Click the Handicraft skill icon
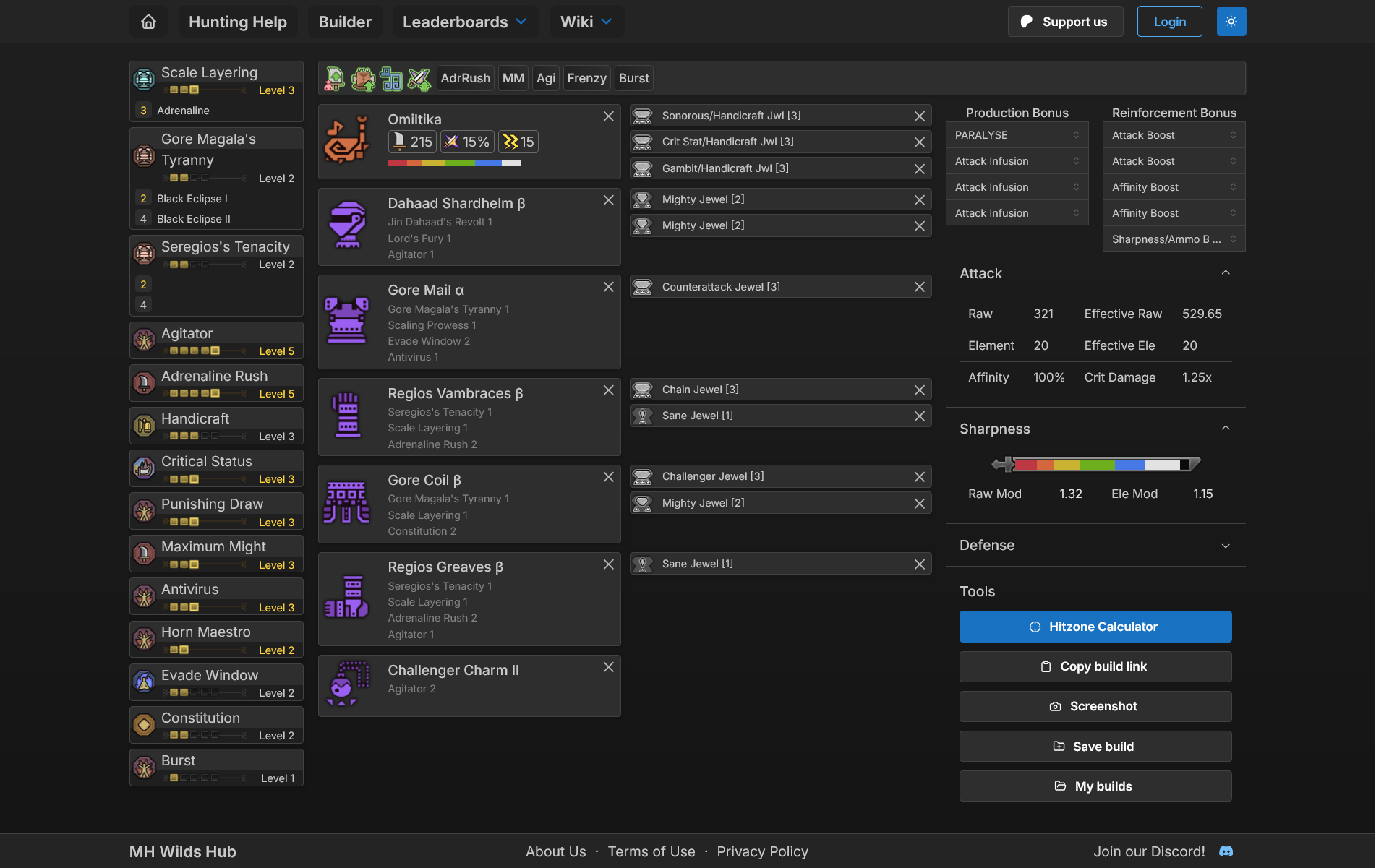 (x=144, y=425)
